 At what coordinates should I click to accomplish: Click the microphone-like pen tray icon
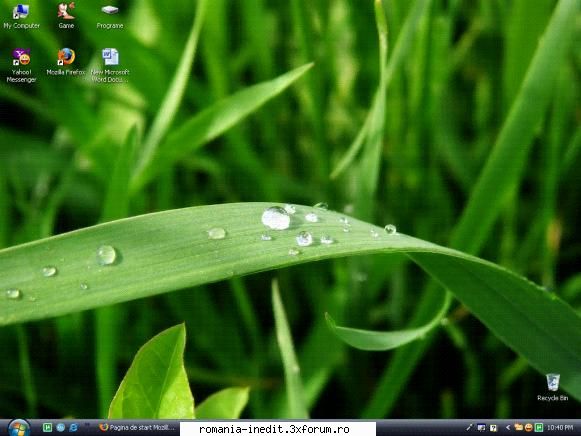[469, 427]
